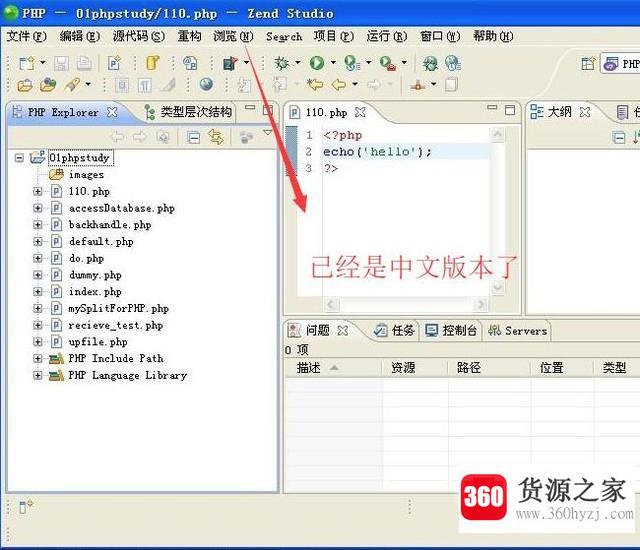The image size is (640, 550).
Task: Select mySplitForPHP.php in the explorer
Action: point(118,308)
